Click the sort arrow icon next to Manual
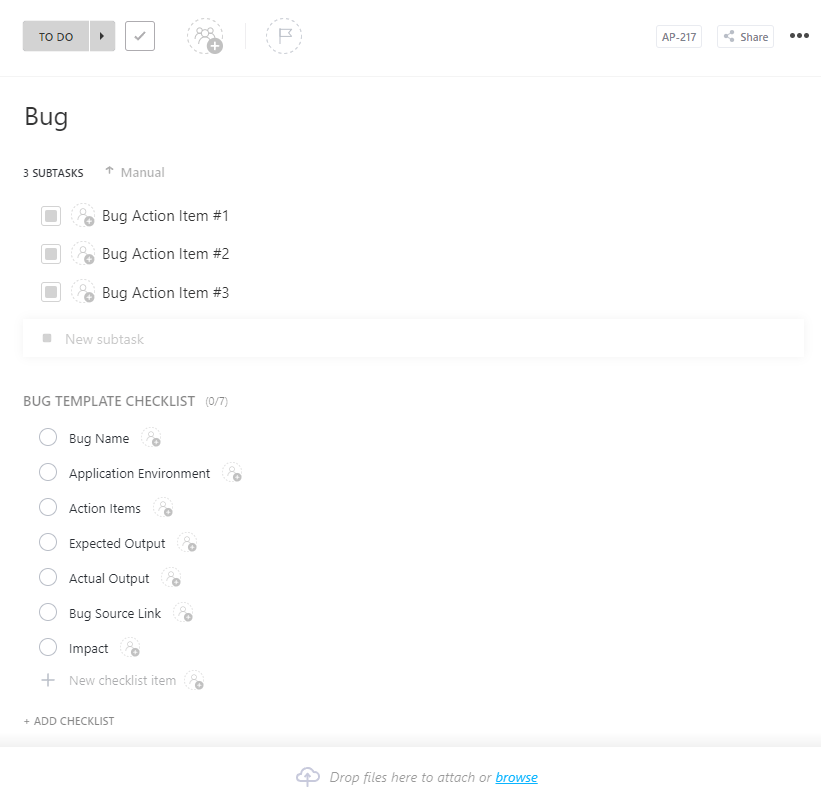Image resolution: width=821 pixels, height=797 pixels. tap(109, 171)
